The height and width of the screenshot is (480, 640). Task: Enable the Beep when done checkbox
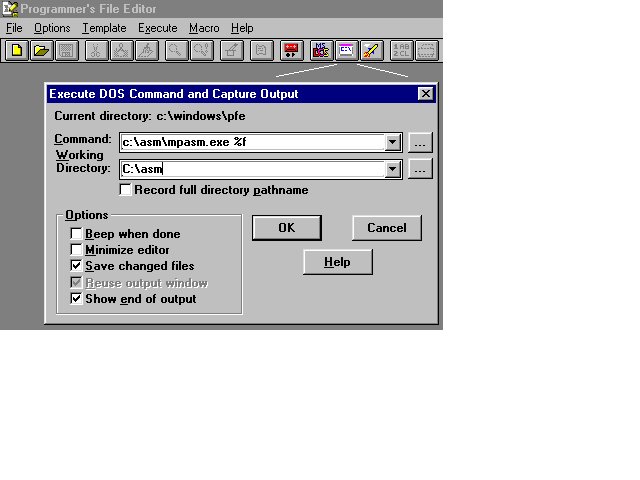pyautogui.click(x=77, y=234)
